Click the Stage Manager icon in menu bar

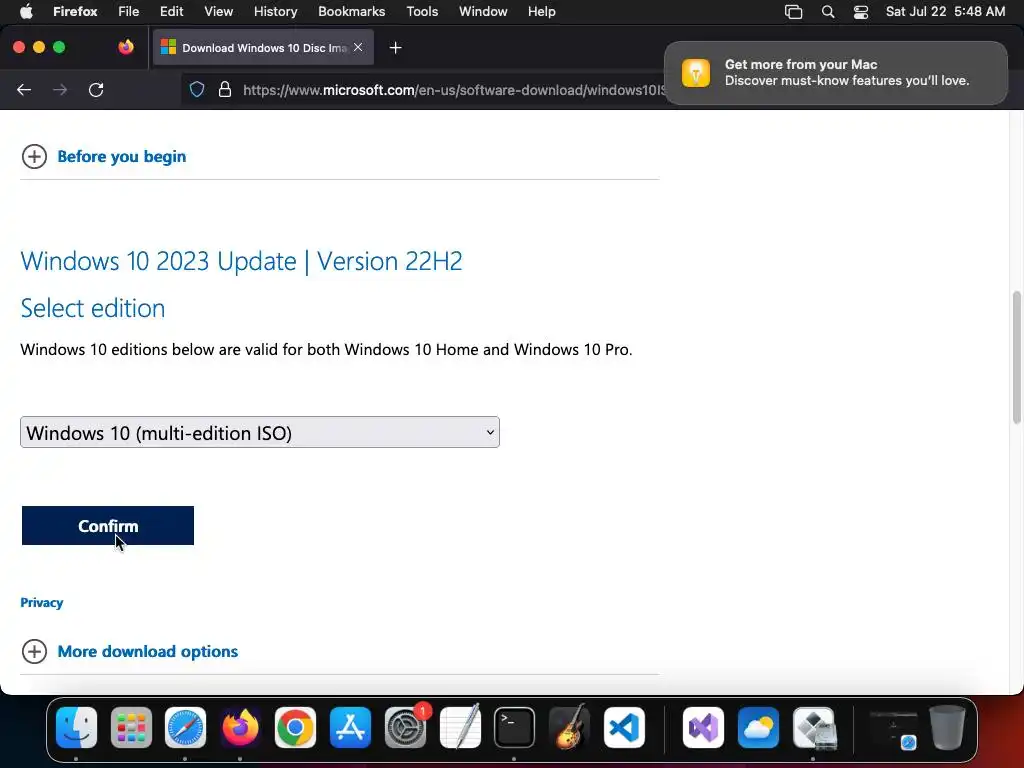coord(793,12)
